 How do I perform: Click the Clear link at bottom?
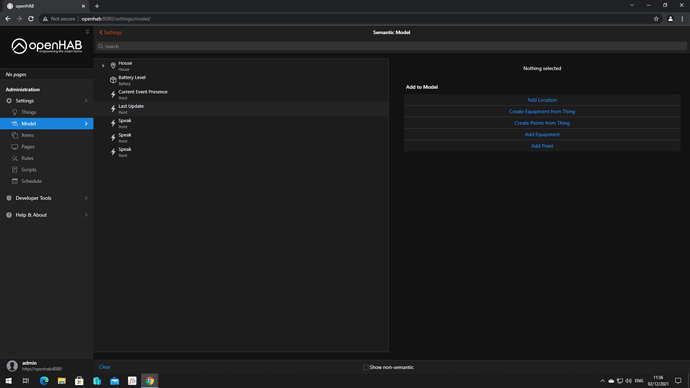coord(104,367)
